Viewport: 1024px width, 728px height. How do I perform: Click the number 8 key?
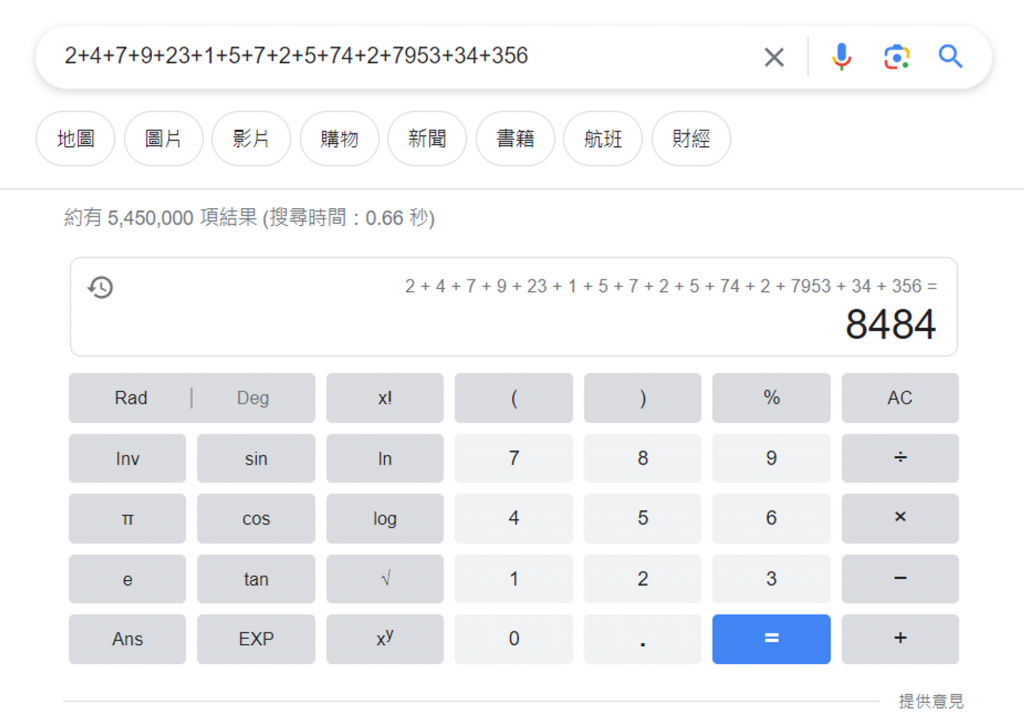click(x=643, y=458)
